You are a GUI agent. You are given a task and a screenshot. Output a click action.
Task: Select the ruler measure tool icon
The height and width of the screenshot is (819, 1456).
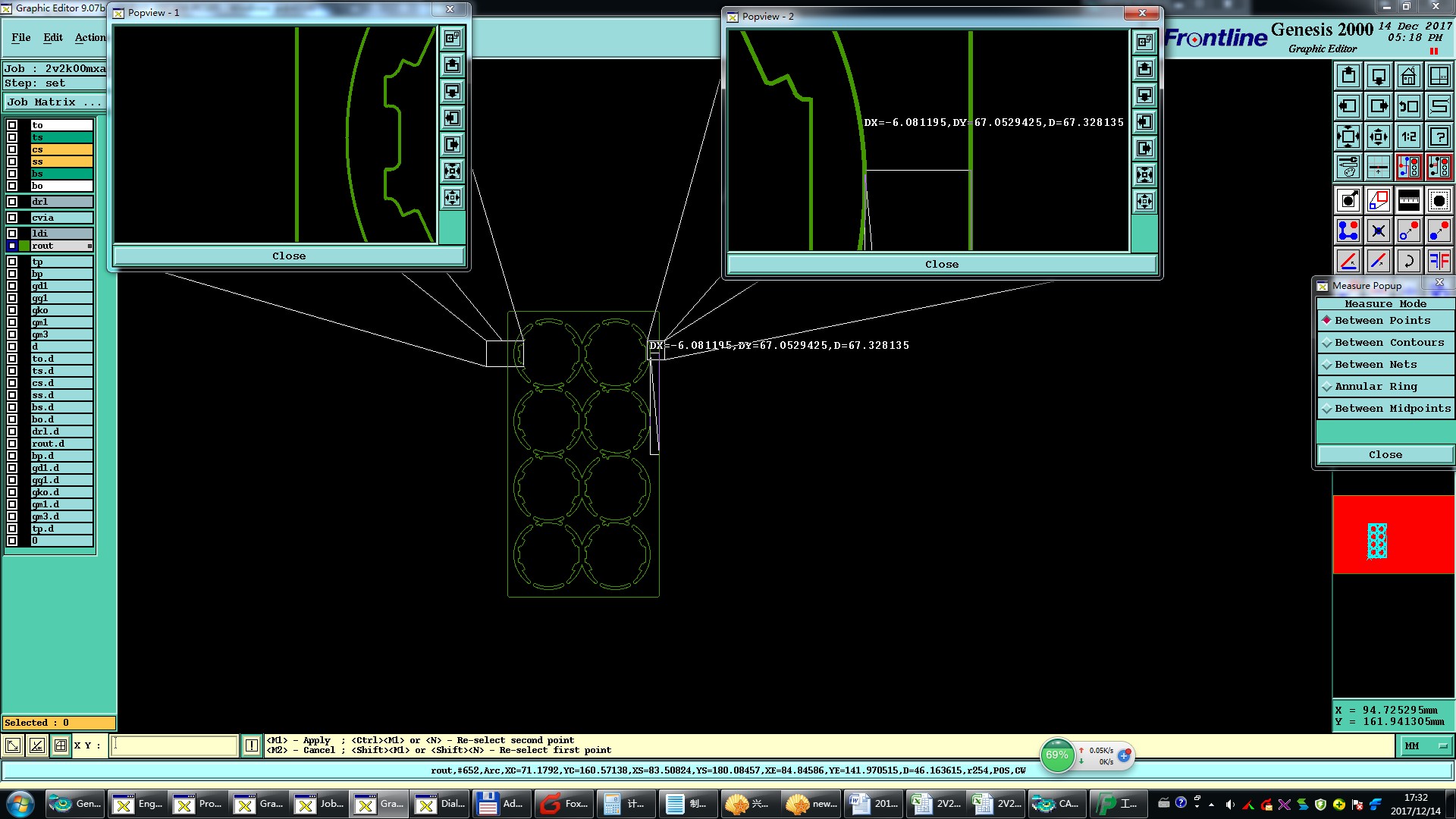(x=1408, y=200)
